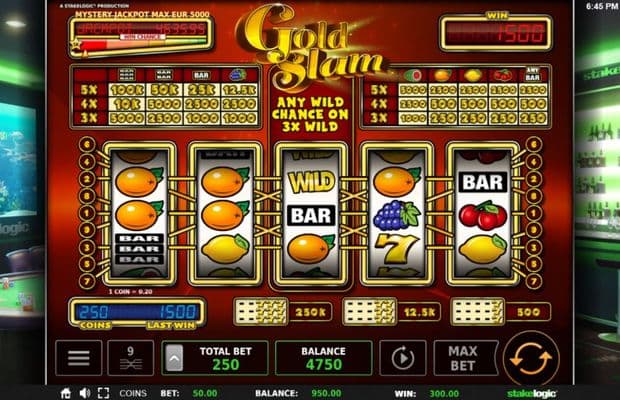Click the stakelogic logo link
Viewport: 620px width, 400px height.
tap(532, 393)
